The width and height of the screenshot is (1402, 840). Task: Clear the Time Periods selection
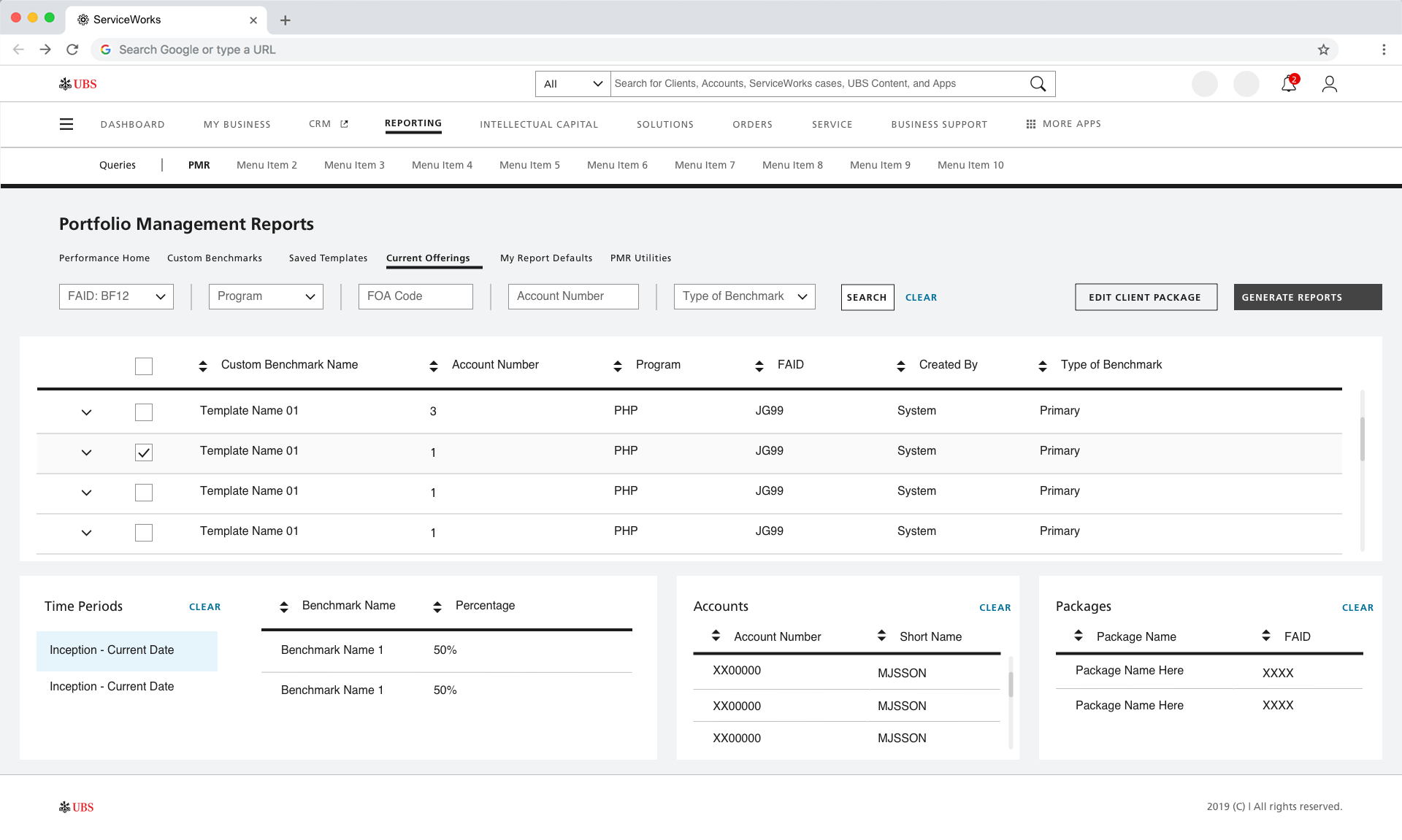tap(204, 607)
